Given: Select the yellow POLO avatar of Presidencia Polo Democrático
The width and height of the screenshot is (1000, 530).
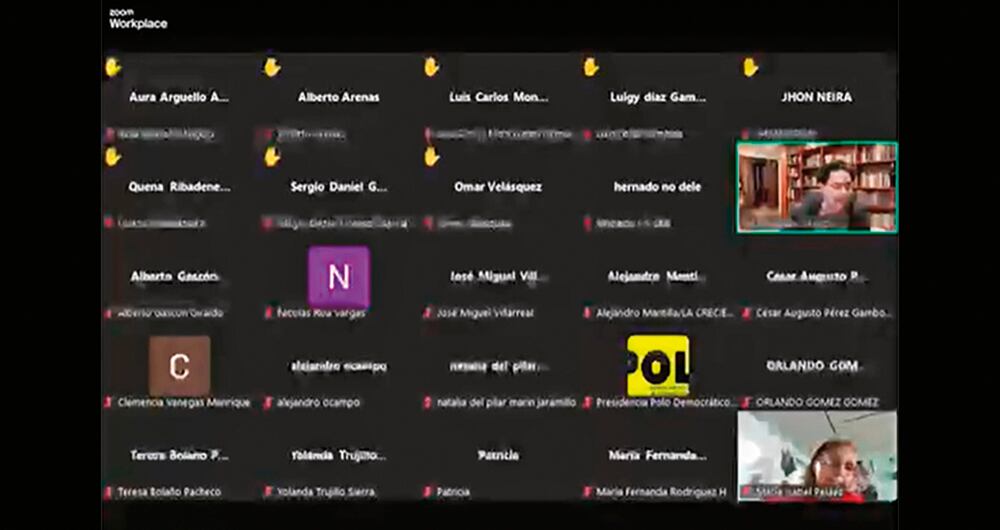Looking at the screenshot, I should click(657, 366).
